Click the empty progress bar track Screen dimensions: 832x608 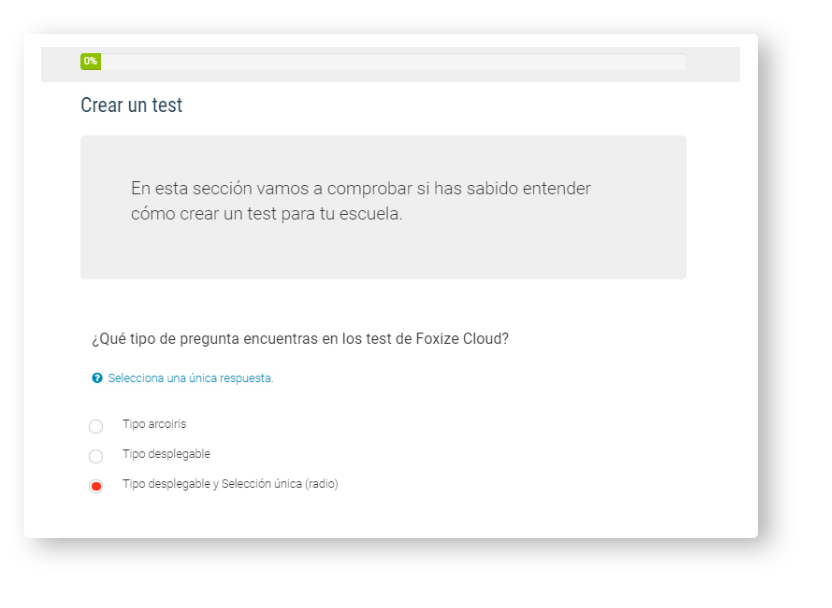click(393, 62)
